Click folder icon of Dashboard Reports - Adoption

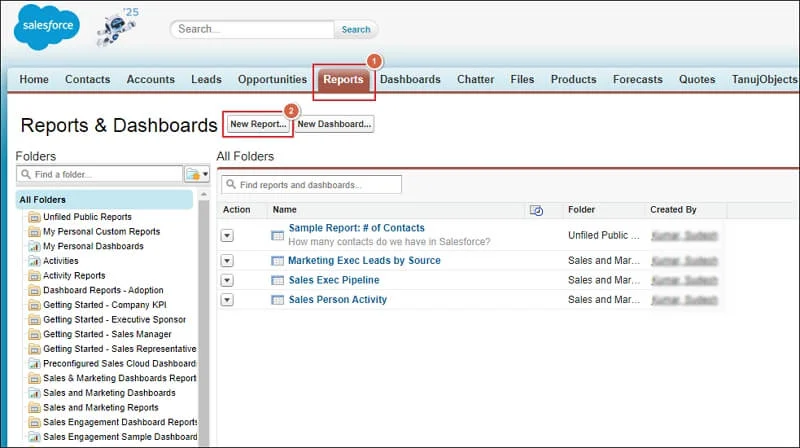point(34,291)
